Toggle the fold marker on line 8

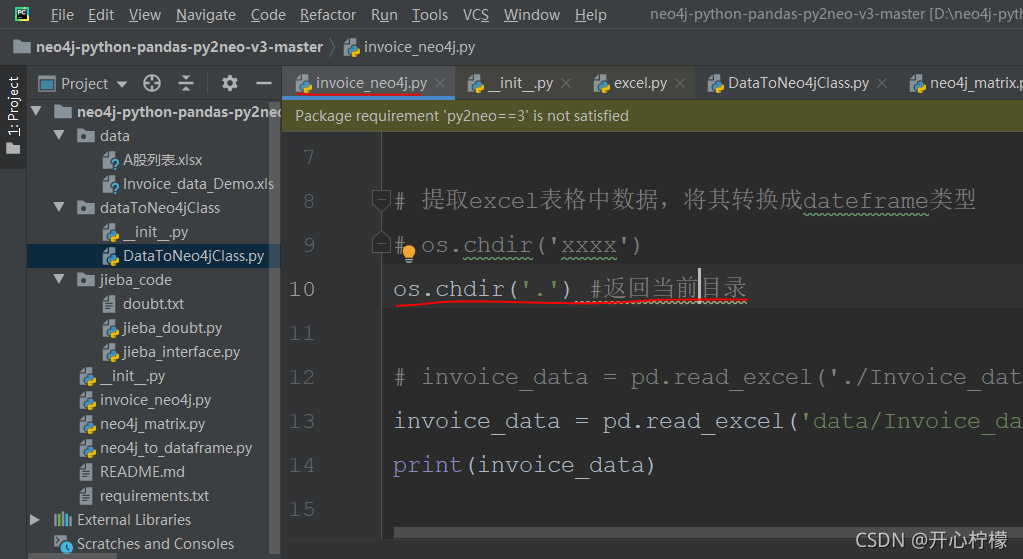381,200
